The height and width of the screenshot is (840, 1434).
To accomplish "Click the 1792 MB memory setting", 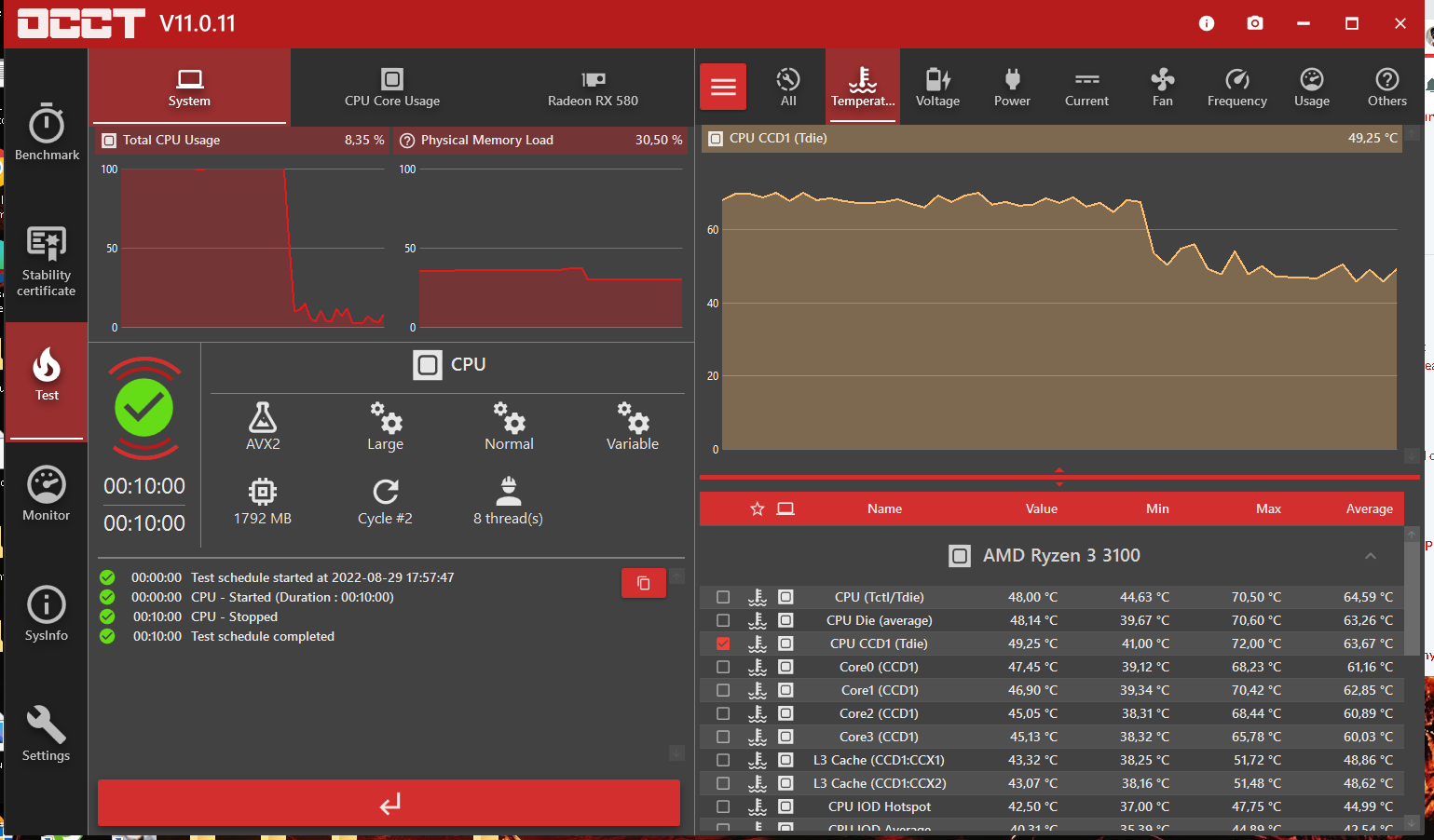I will click(263, 502).
